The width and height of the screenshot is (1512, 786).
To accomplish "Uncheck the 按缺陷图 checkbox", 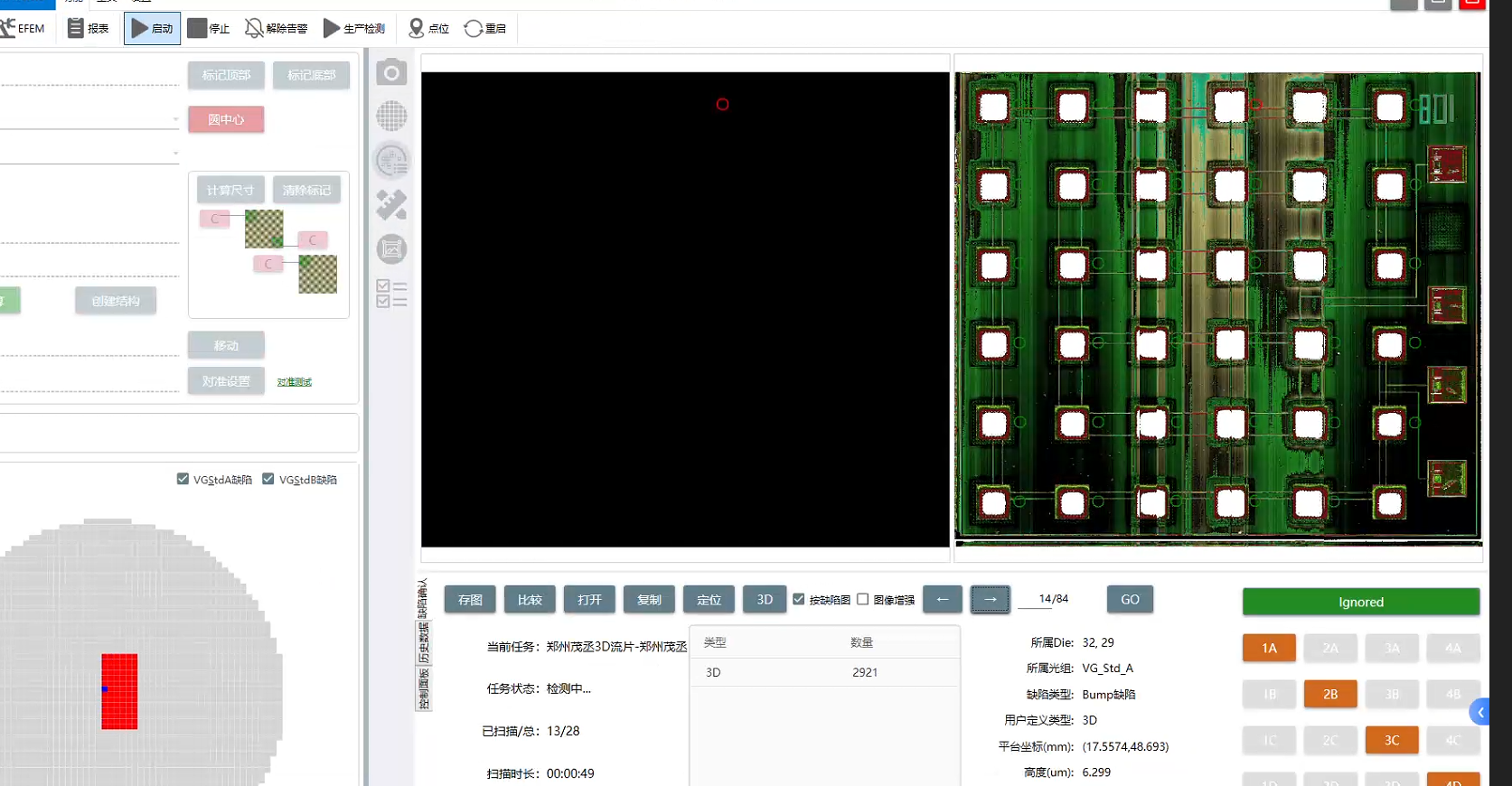I will click(x=799, y=599).
